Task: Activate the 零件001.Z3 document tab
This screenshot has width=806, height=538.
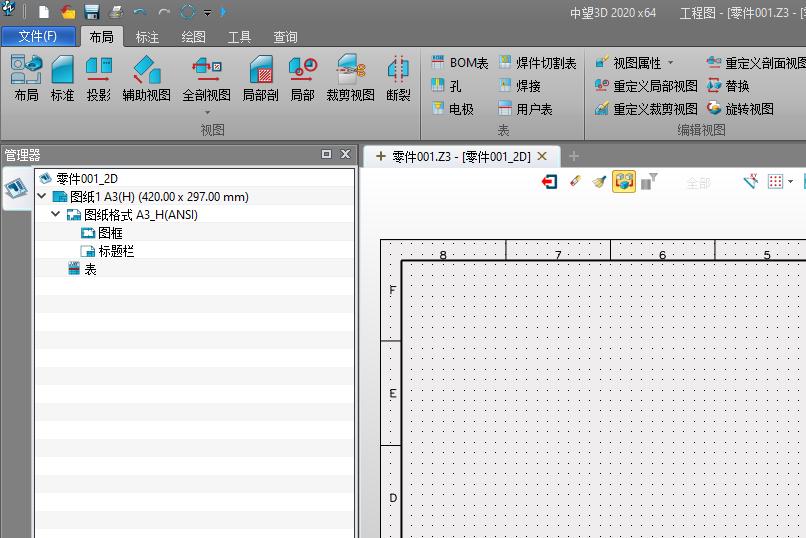Action: pyautogui.click(x=461, y=156)
